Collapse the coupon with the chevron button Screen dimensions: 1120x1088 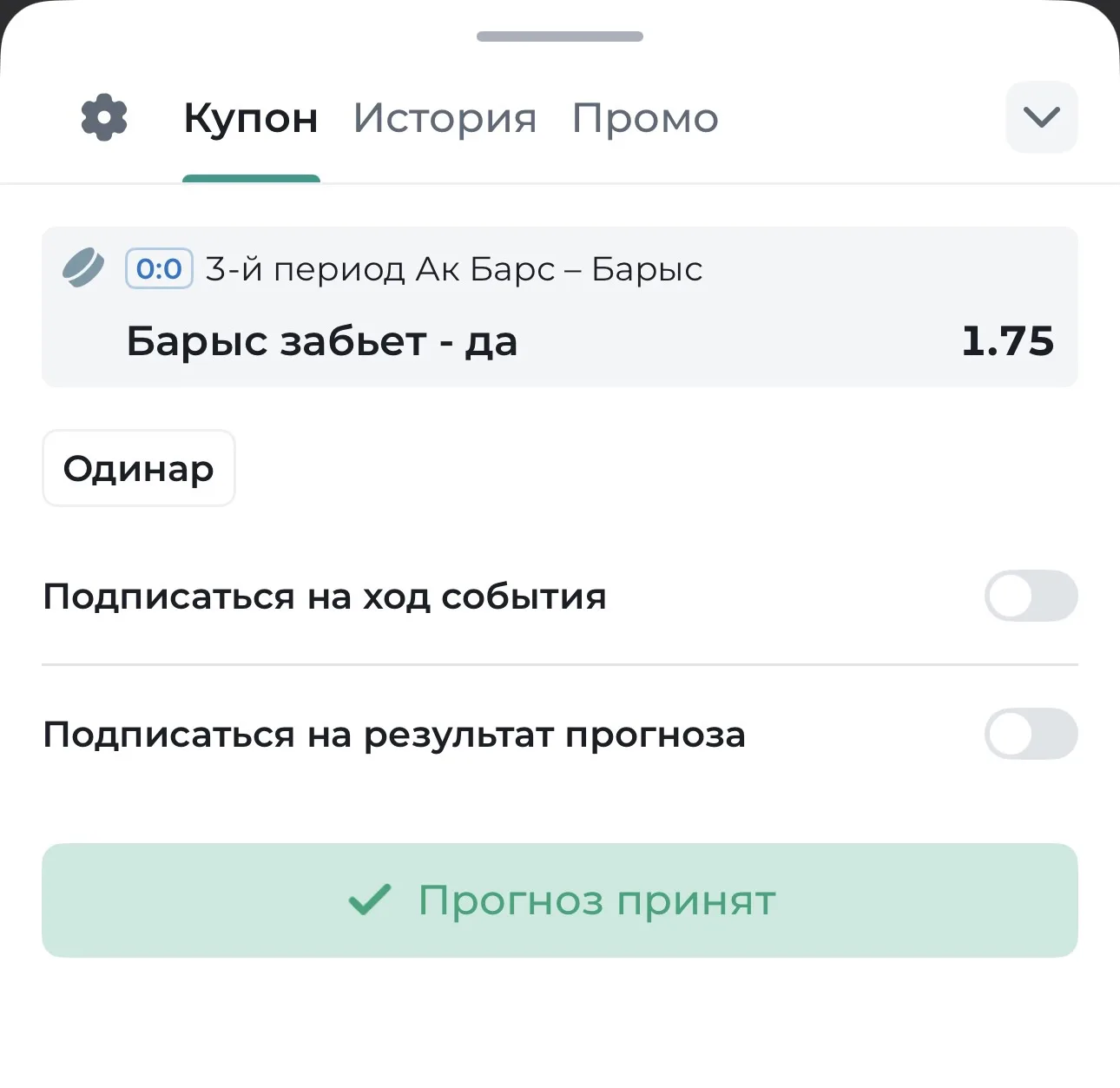[x=1042, y=117]
